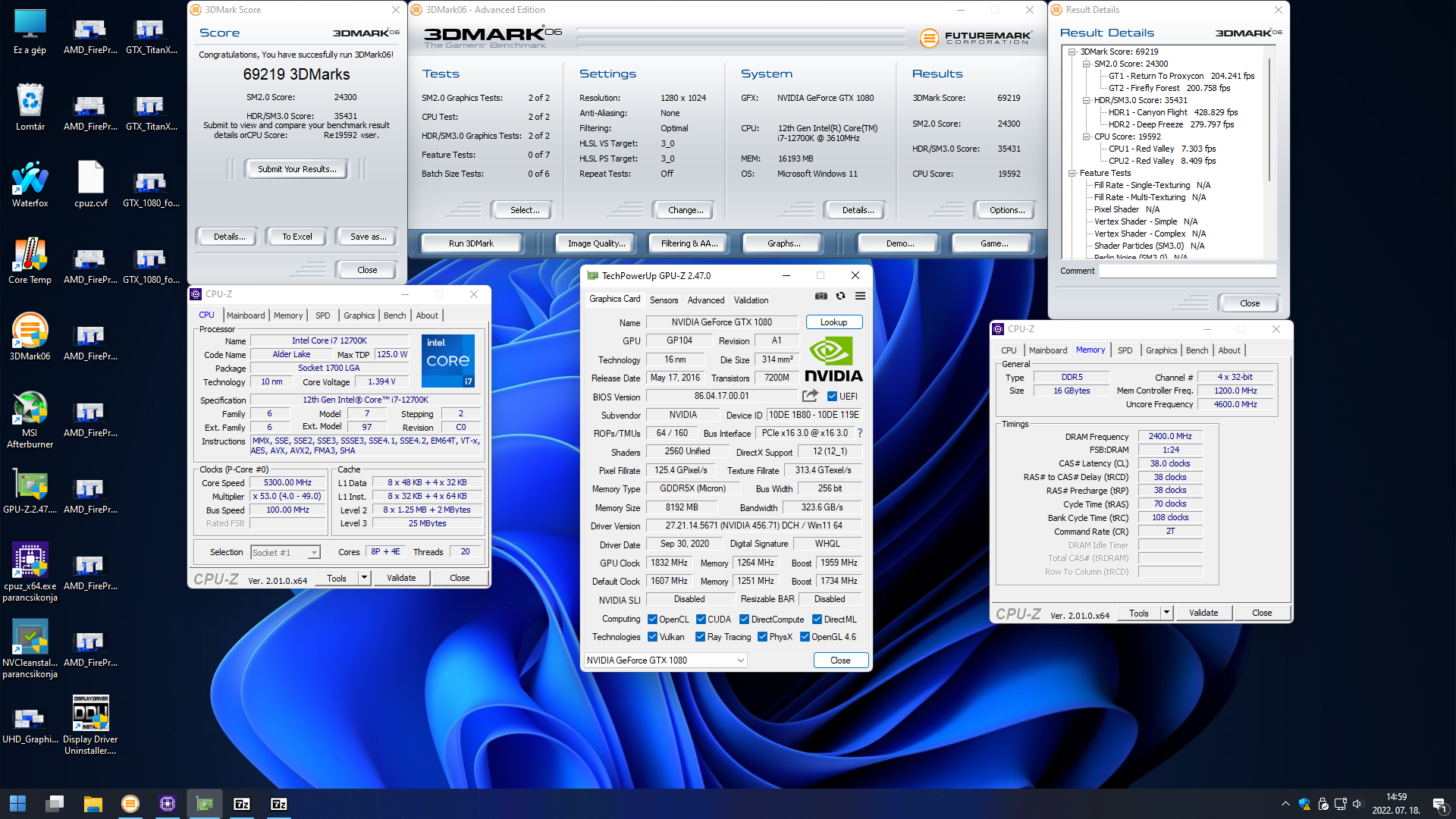The image size is (1456, 819).
Task: Open Tools dropdown arrow in Memory CPU-Z window
Action: pyautogui.click(x=1166, y=613)
